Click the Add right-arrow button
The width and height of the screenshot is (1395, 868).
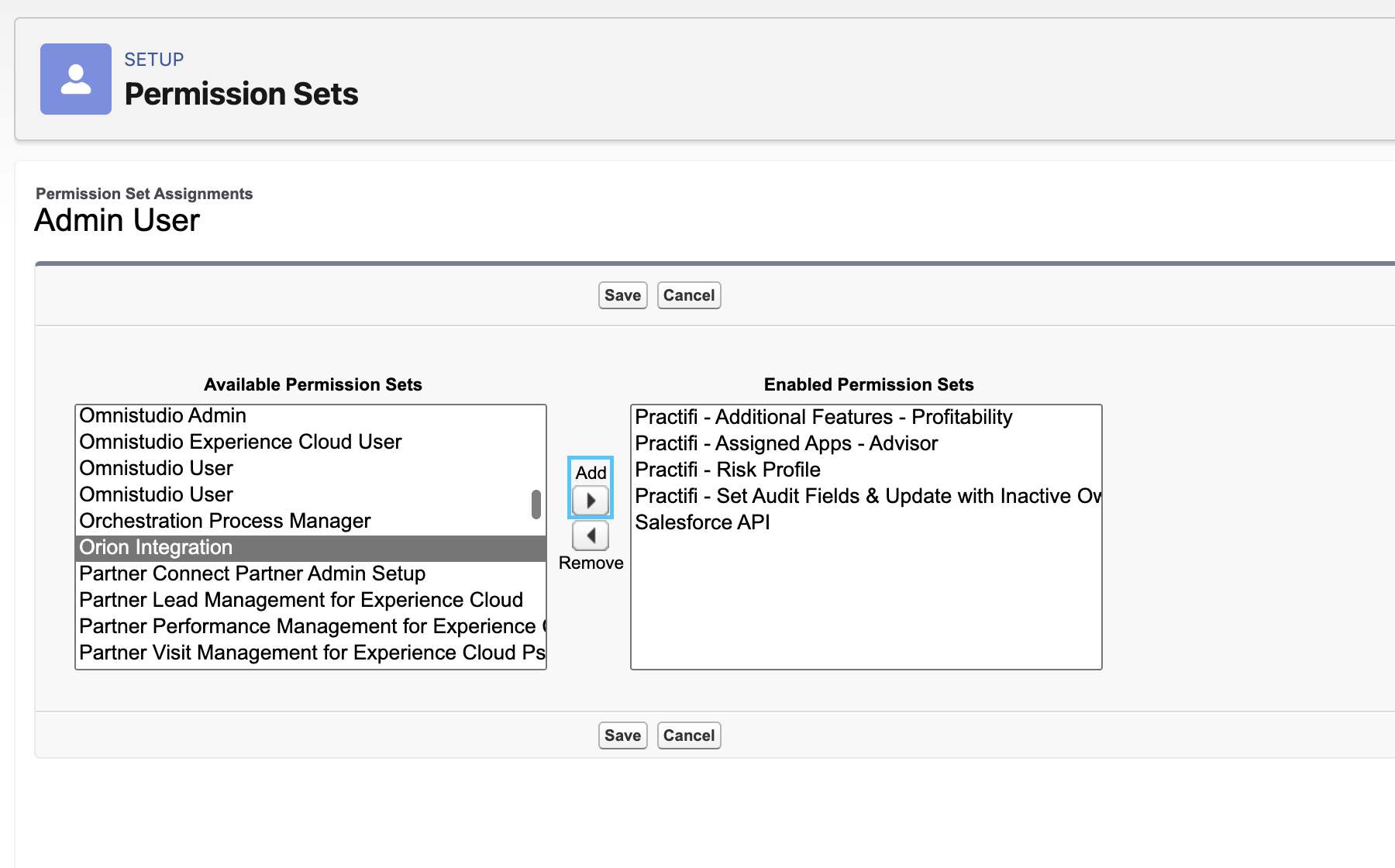591,501
